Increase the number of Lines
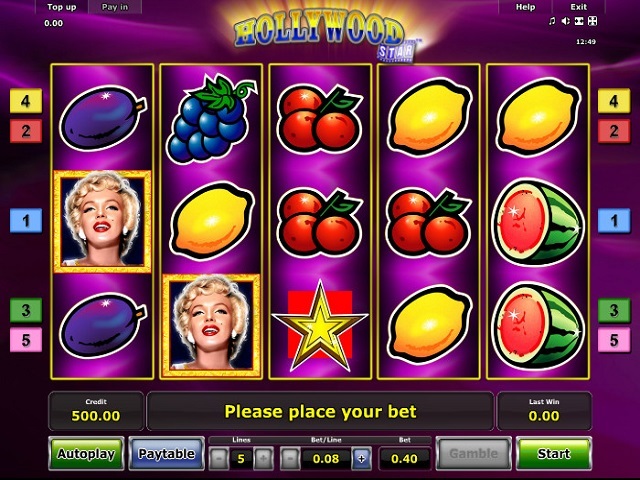640x480 pixels. click(263, 459)
